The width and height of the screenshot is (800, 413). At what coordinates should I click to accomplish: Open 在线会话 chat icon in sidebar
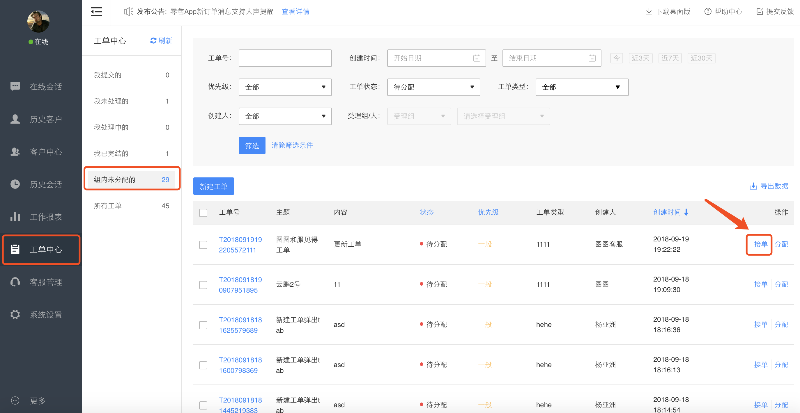(15, 86)
